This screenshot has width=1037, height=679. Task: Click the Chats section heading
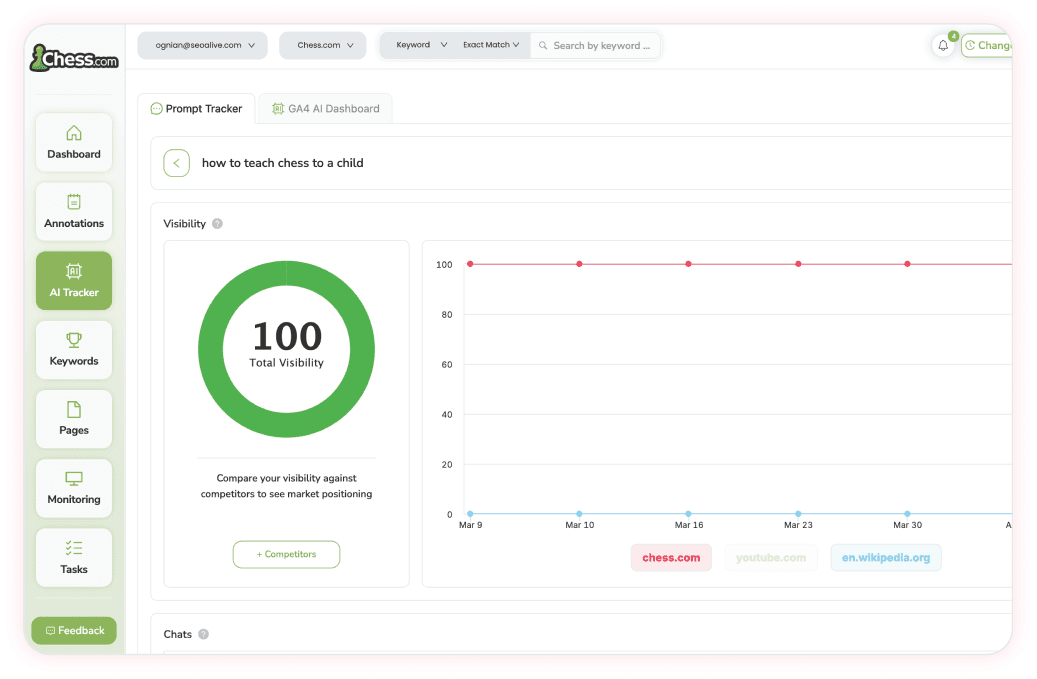tap(178, 634)
